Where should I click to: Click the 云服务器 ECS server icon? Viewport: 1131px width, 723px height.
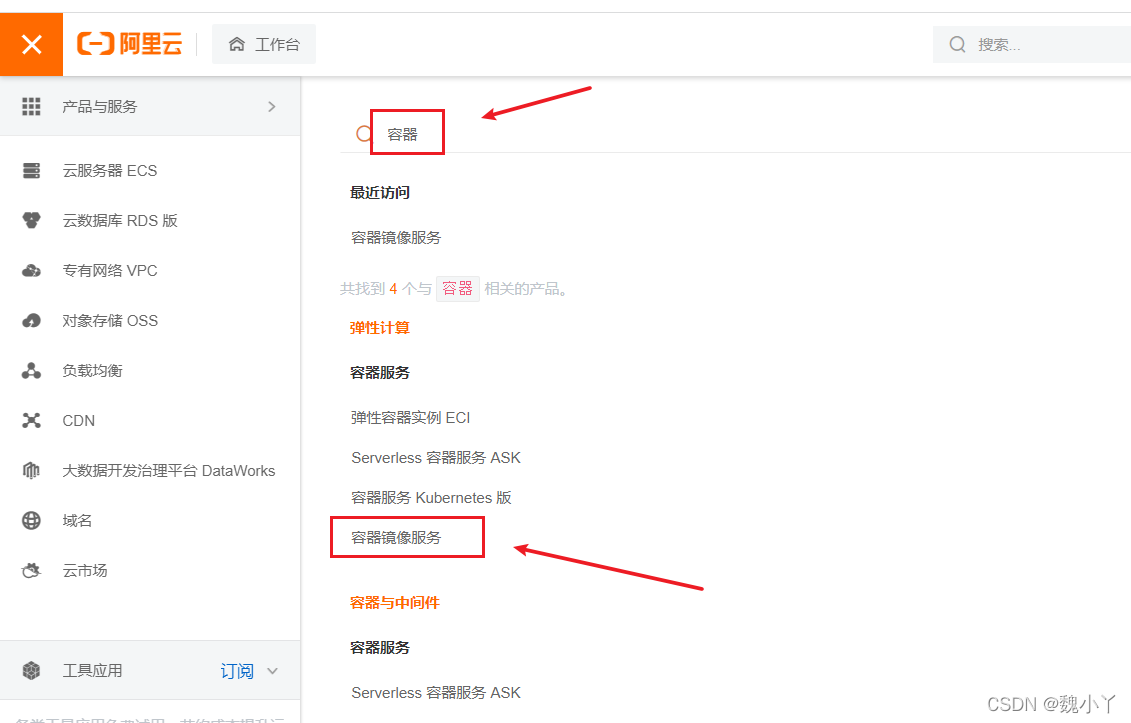[31, 170]
